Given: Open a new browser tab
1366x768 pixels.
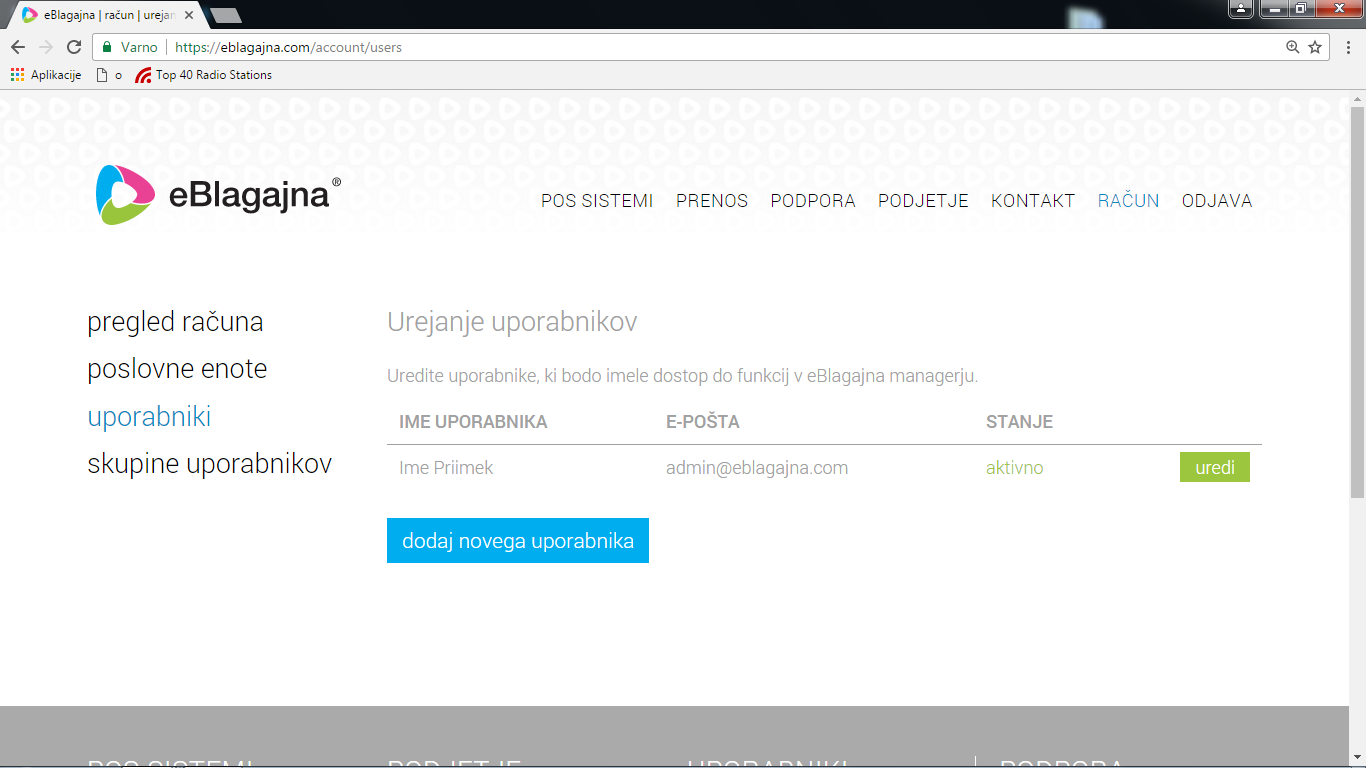Looking at the screenshot, I should click(x=226, y=15).
